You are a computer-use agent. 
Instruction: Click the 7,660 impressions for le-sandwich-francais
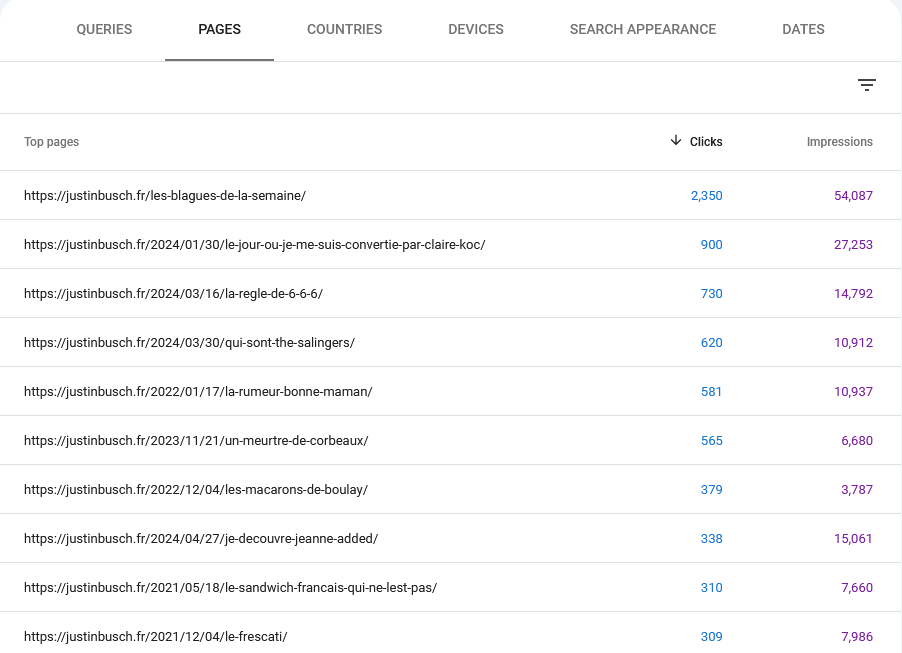(856, 587)
